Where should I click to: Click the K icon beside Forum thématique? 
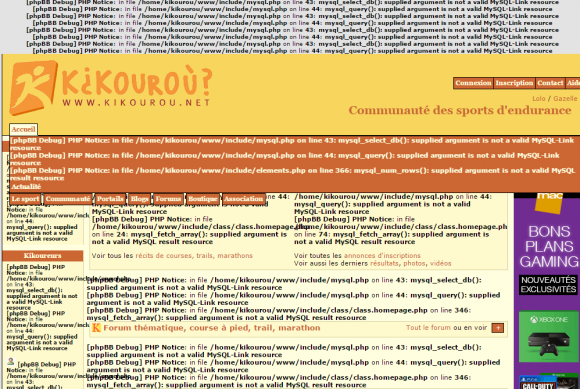click(96, 328)
